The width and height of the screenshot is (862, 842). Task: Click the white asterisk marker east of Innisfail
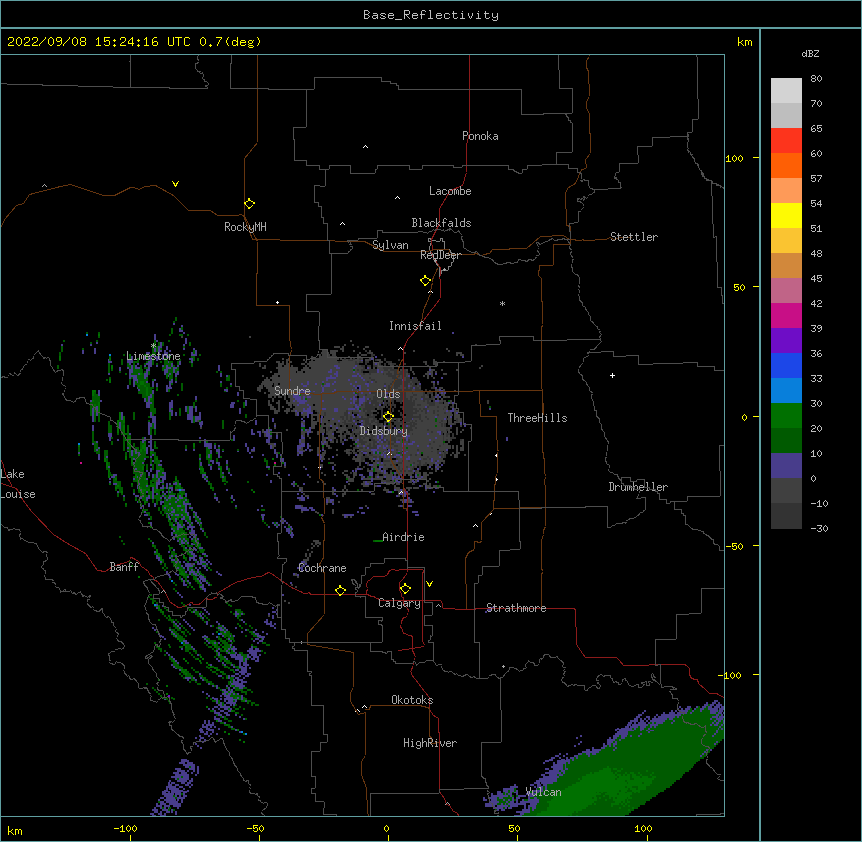click(x=502, y=304)
